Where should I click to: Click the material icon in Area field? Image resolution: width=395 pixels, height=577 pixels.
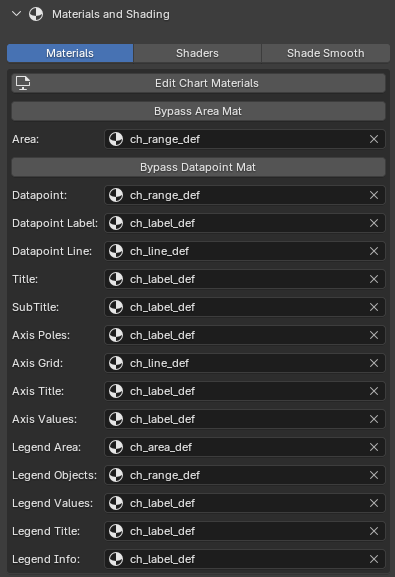point(116,139)
